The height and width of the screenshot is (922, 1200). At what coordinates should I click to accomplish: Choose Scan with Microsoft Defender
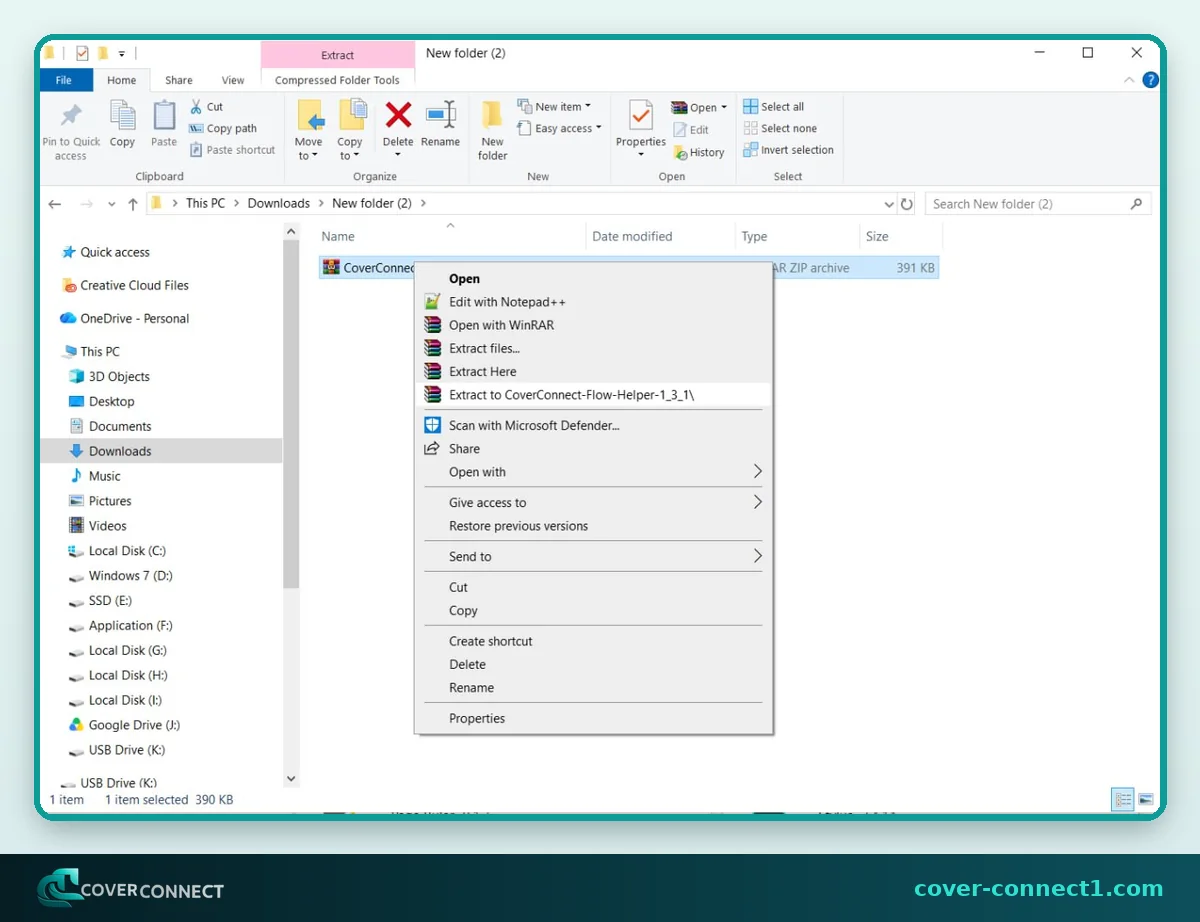pos(593,425)
